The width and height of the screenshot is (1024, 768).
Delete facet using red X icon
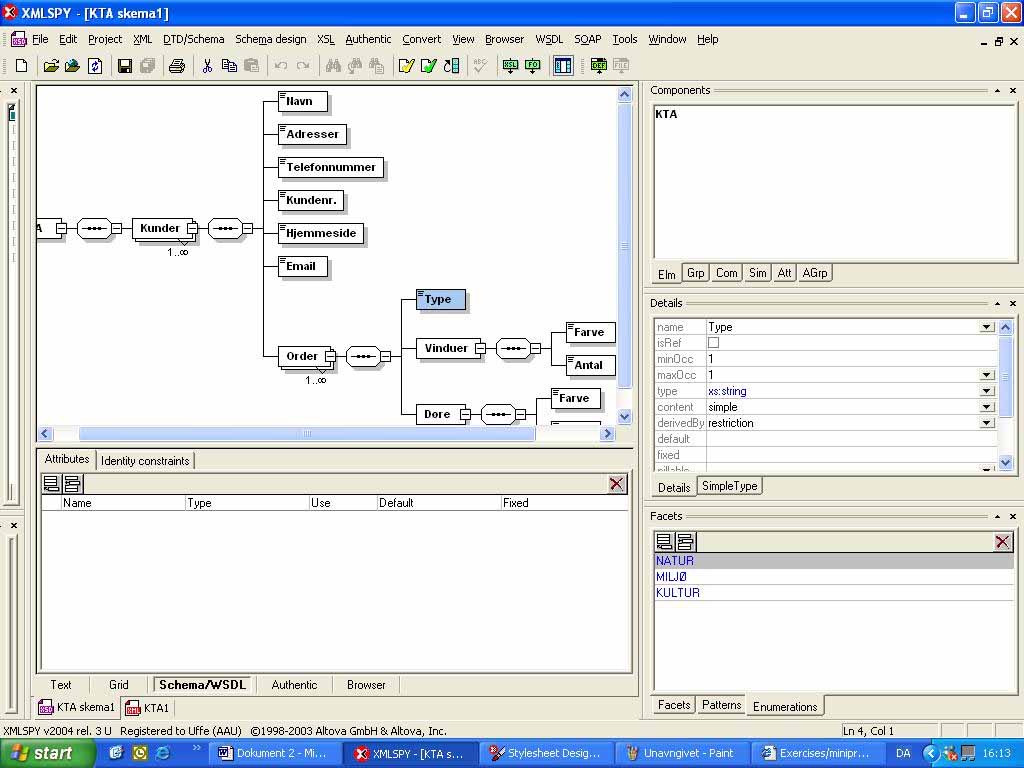(x=1002, y=542)
